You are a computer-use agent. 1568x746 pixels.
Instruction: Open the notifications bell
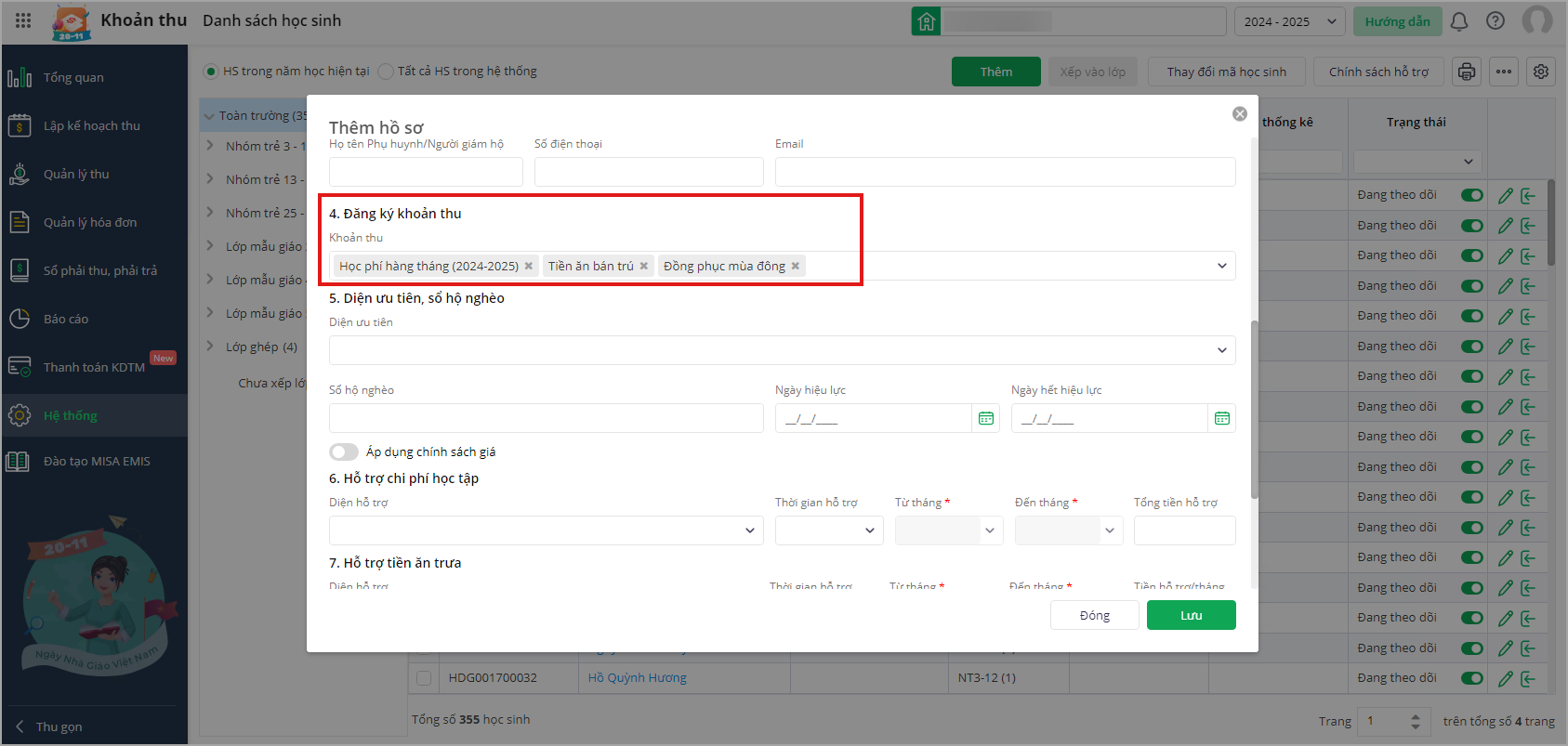pos(1459,21)
